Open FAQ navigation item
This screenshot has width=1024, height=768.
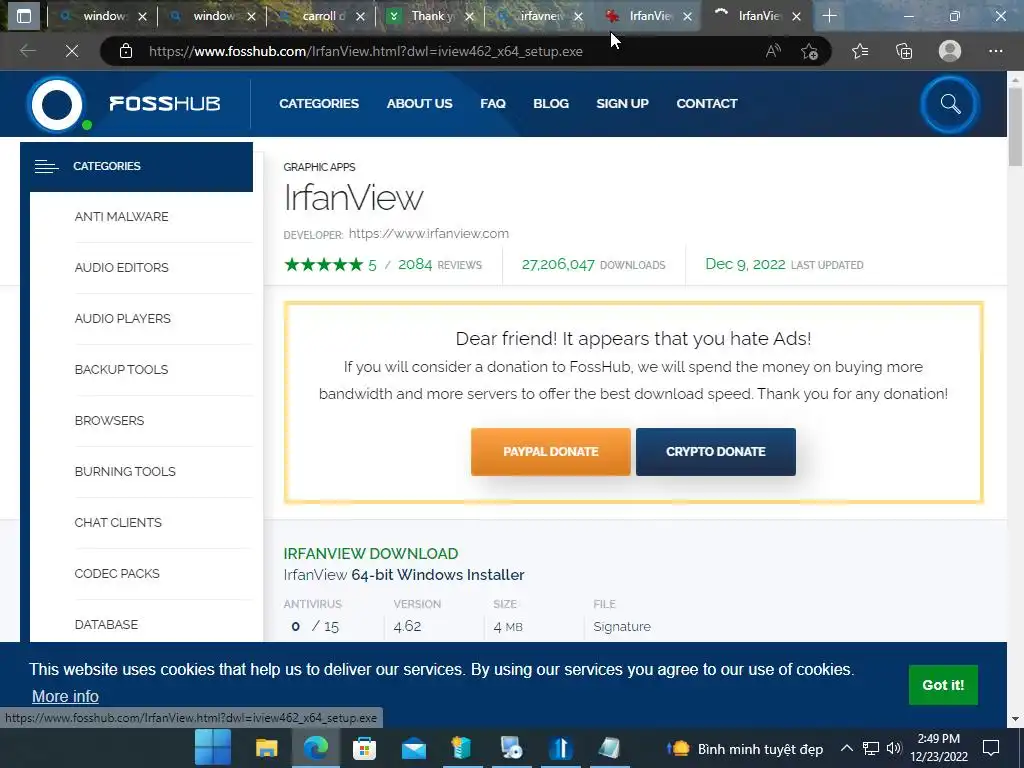pos(493,104)
